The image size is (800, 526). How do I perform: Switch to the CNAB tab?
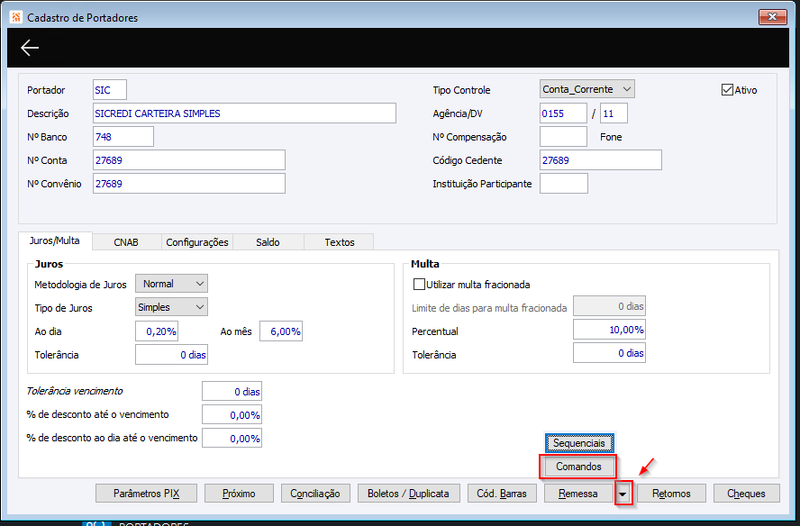[126, 242]
